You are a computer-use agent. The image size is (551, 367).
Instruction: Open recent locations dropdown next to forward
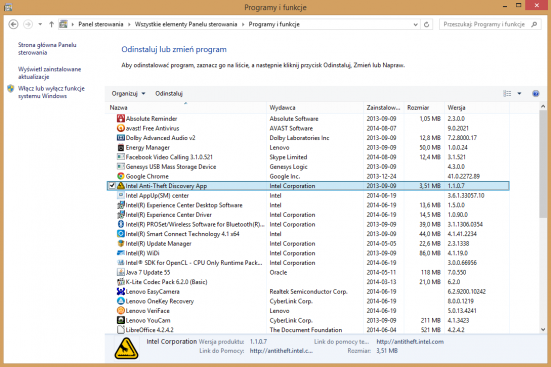(40, 24)
